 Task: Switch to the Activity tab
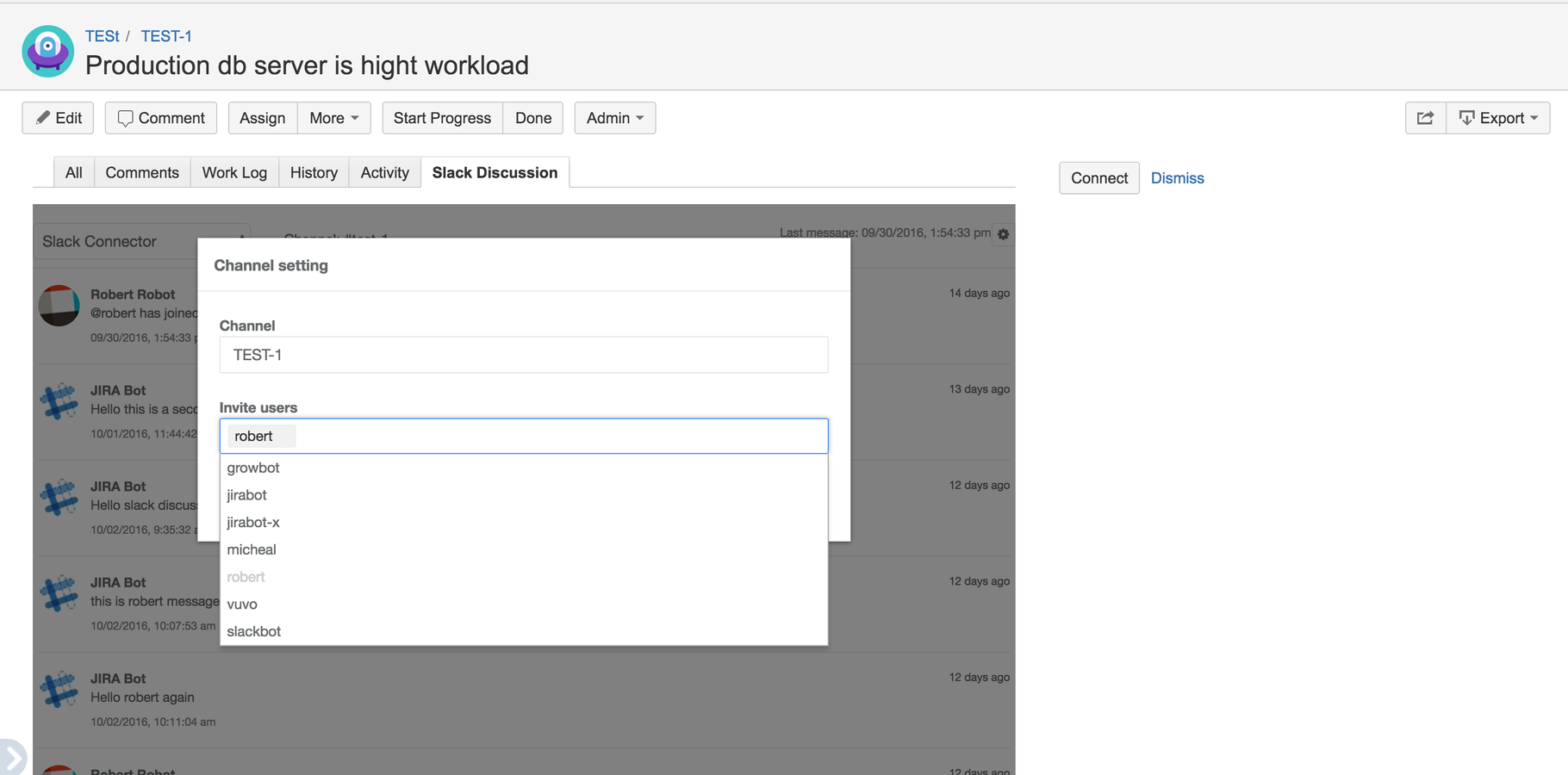[x=385, y=172]
